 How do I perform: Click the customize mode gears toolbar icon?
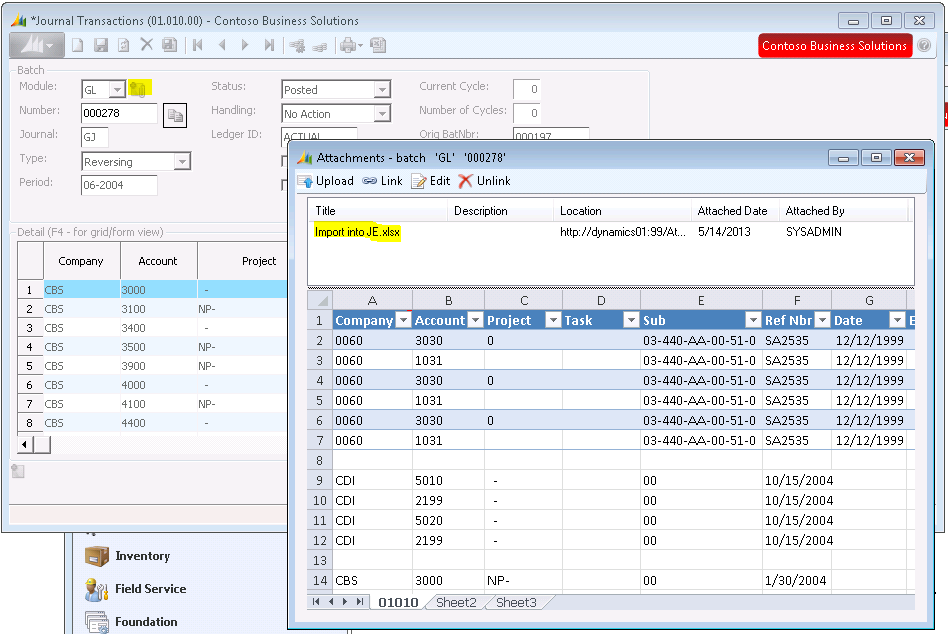point(297,46)
